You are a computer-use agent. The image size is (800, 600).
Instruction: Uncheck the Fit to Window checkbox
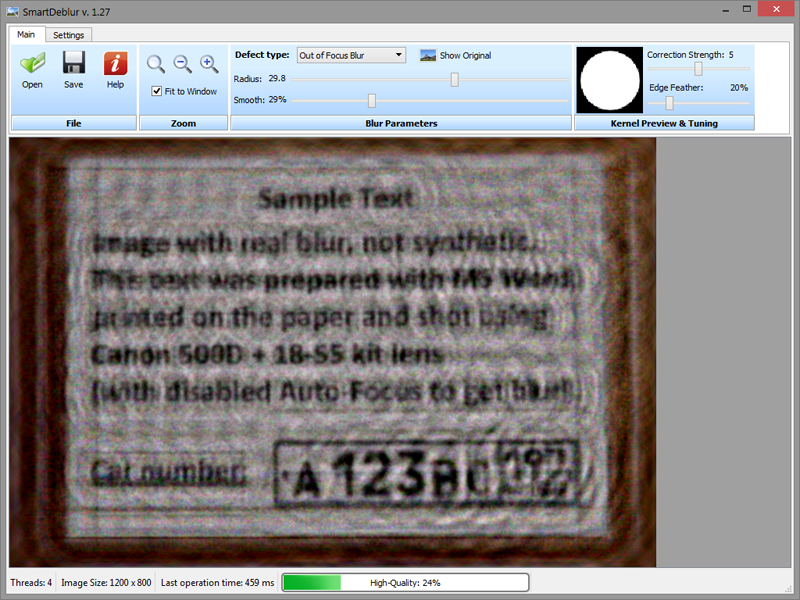(x=157, y=91)
